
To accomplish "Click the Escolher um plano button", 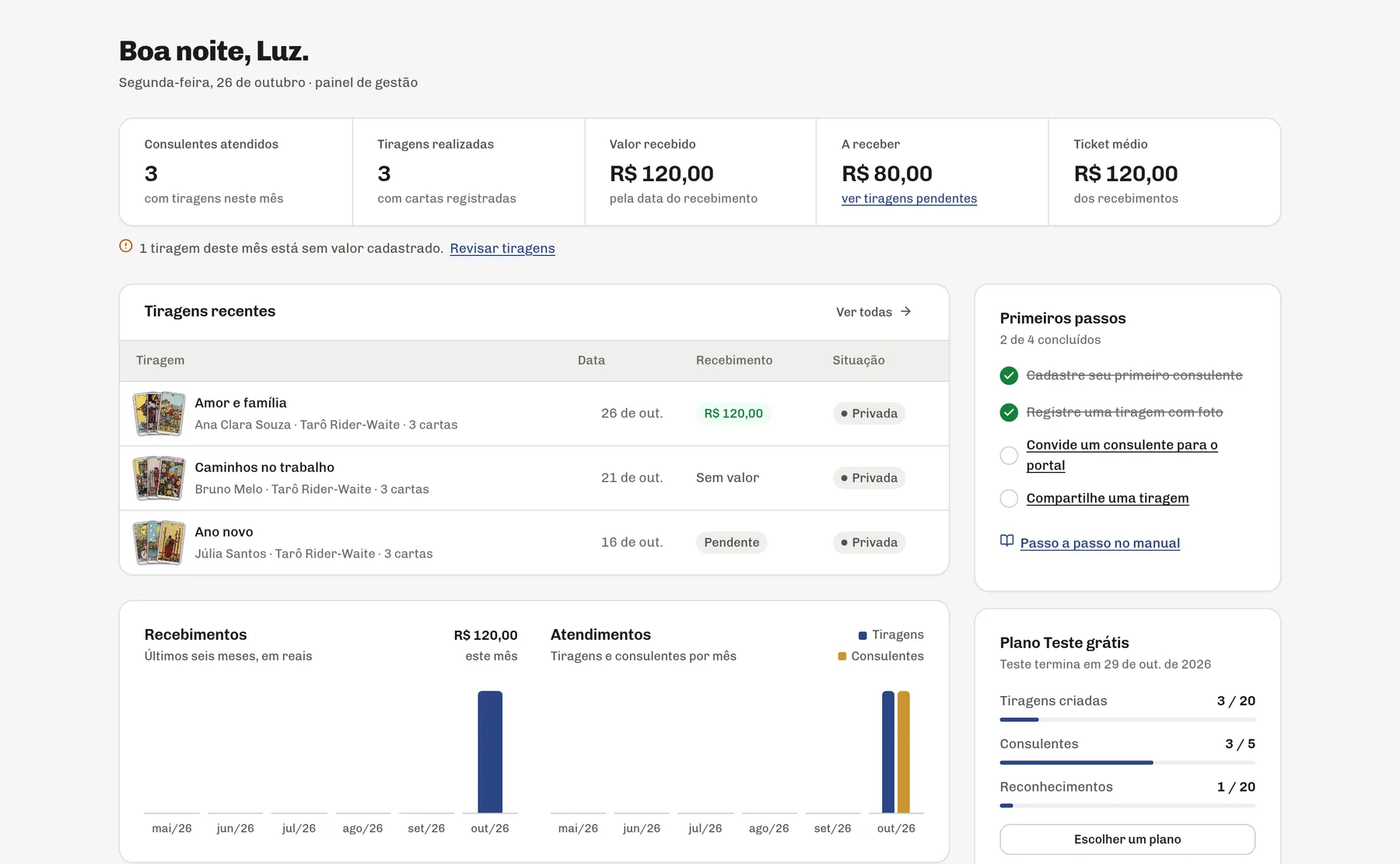I will tap(1127, 839).
